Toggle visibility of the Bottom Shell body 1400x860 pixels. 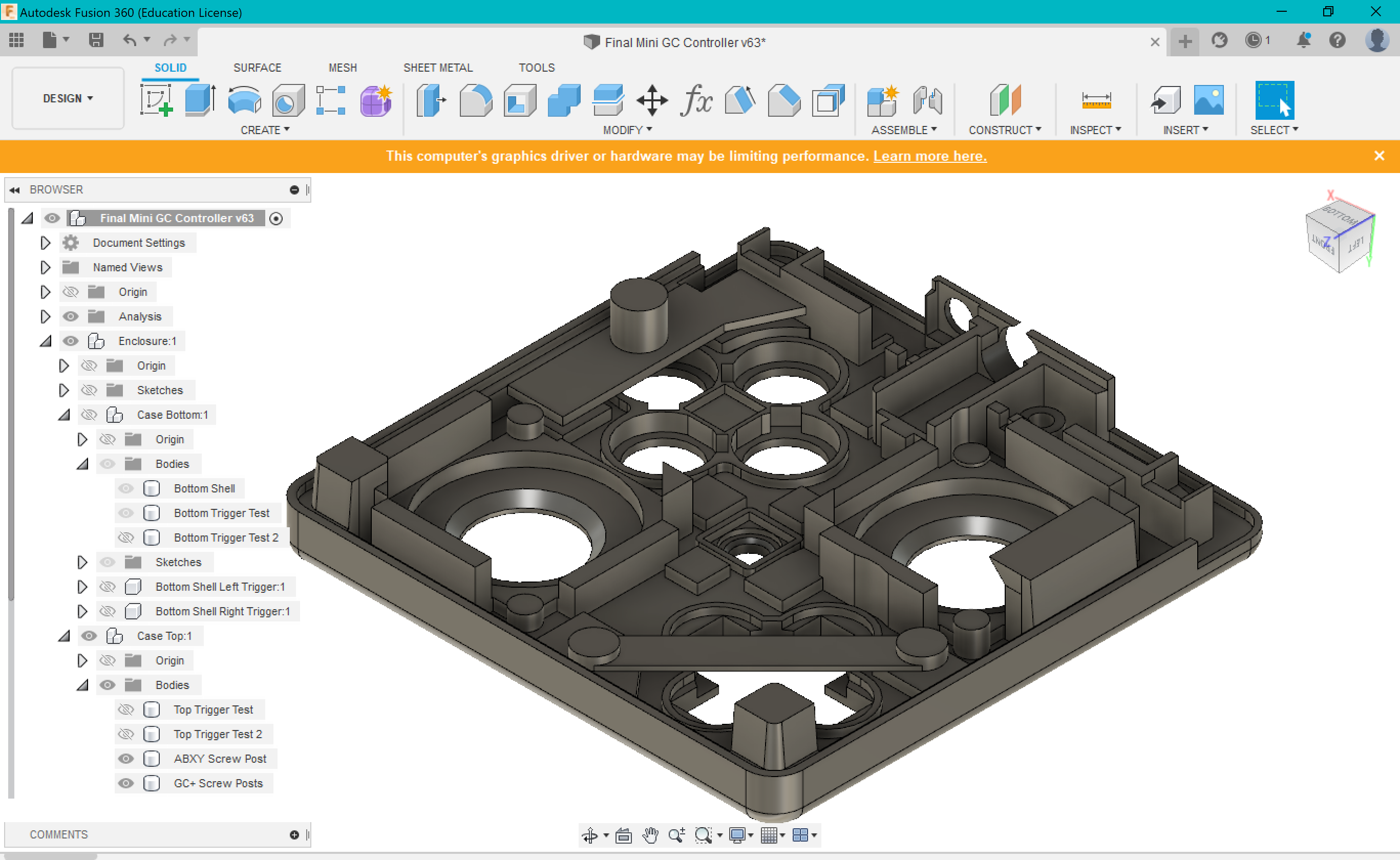tap(126, 488)
